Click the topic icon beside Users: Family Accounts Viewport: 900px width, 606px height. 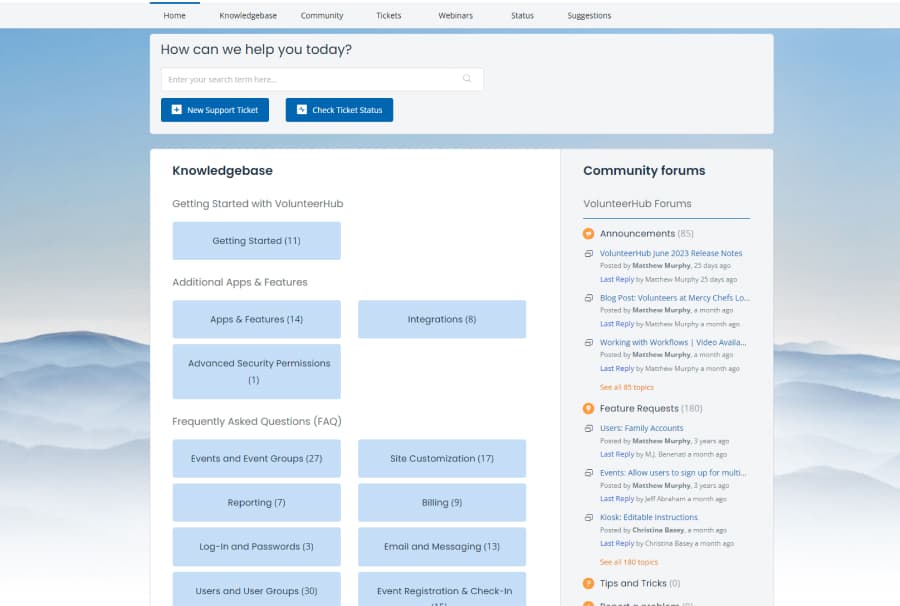click(x=588, y=428)
